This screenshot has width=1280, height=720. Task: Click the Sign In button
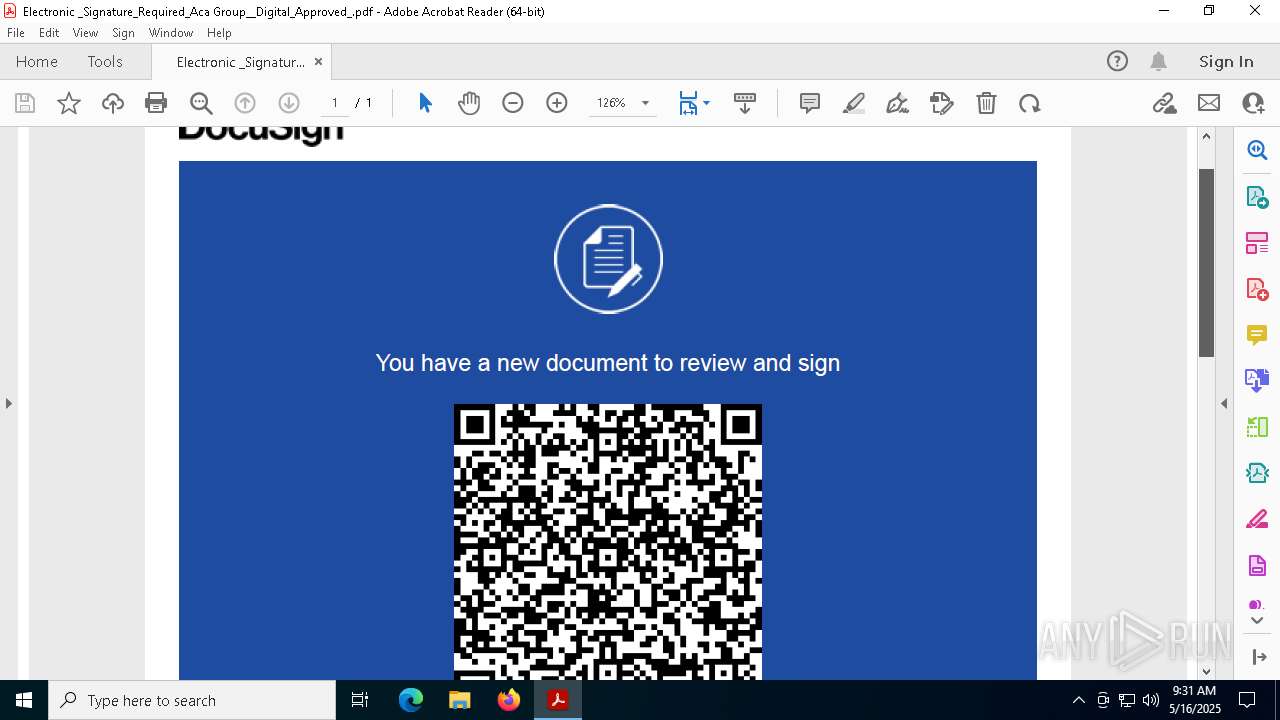click(x=1226, y=62)
